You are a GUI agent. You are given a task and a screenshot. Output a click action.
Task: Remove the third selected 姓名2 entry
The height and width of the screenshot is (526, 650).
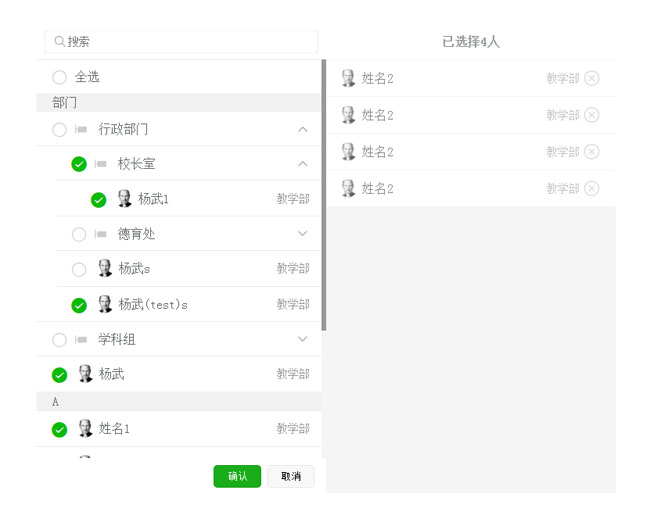point(592,151)
